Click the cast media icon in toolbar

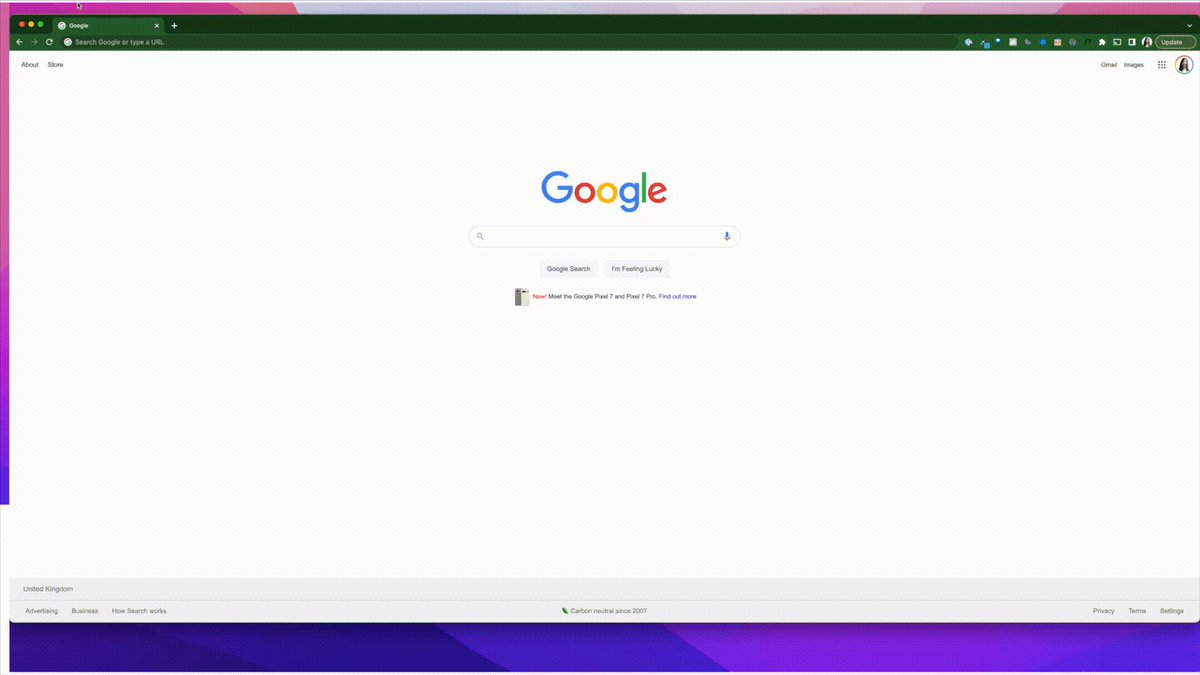click(1117, 42)
